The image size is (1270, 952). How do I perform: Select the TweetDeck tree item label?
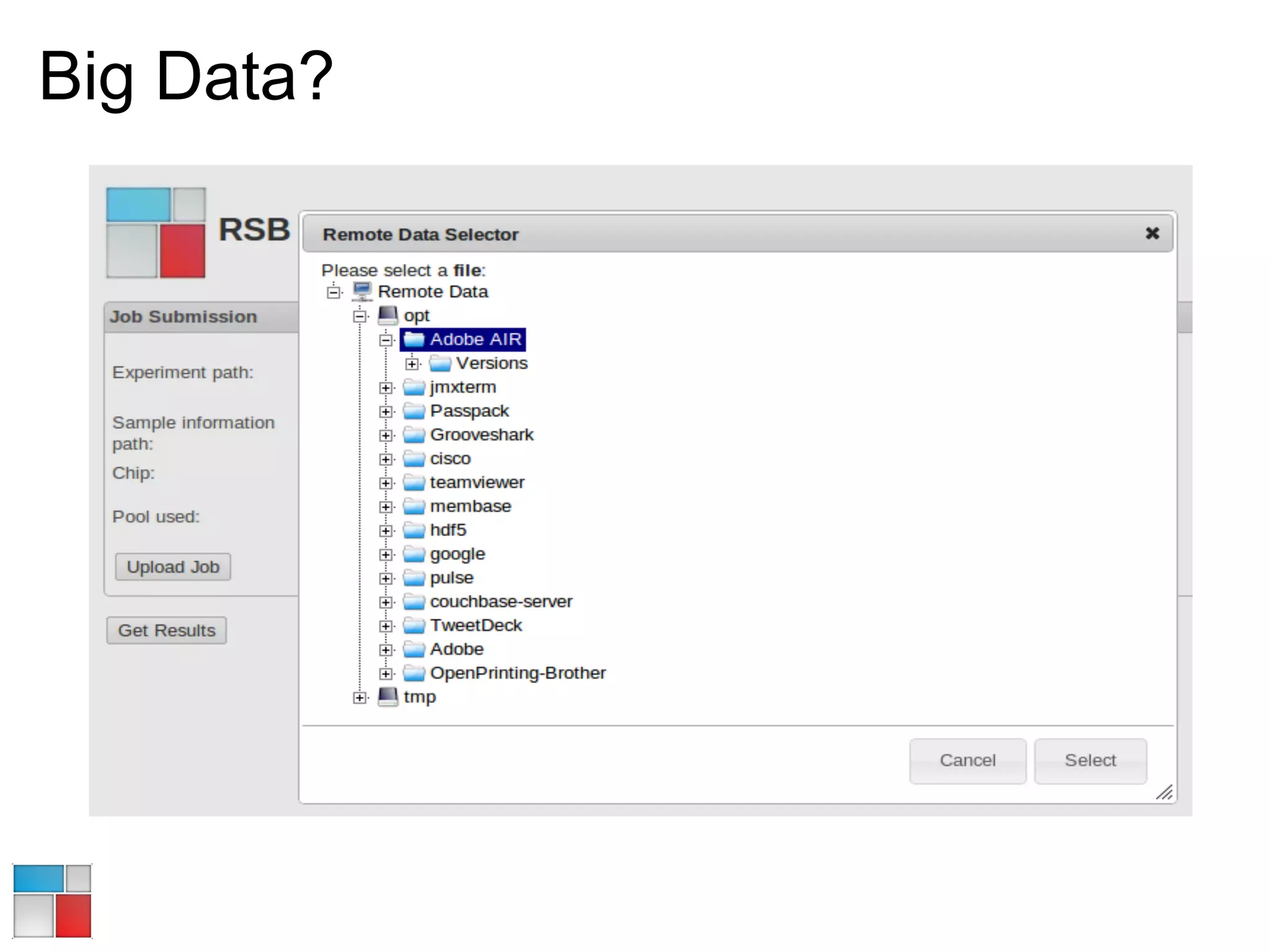pos(476,625)
